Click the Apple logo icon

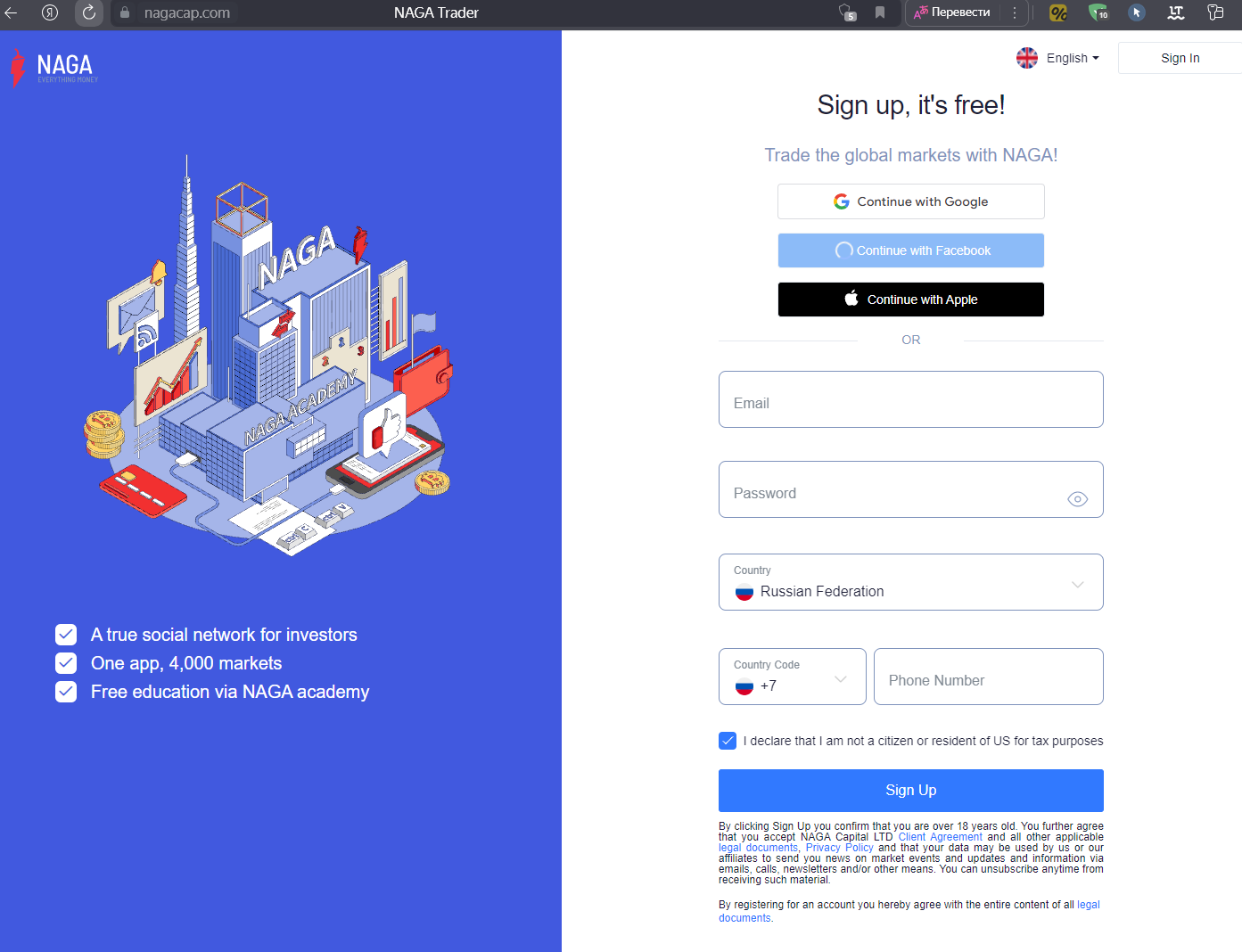(851, 299)
